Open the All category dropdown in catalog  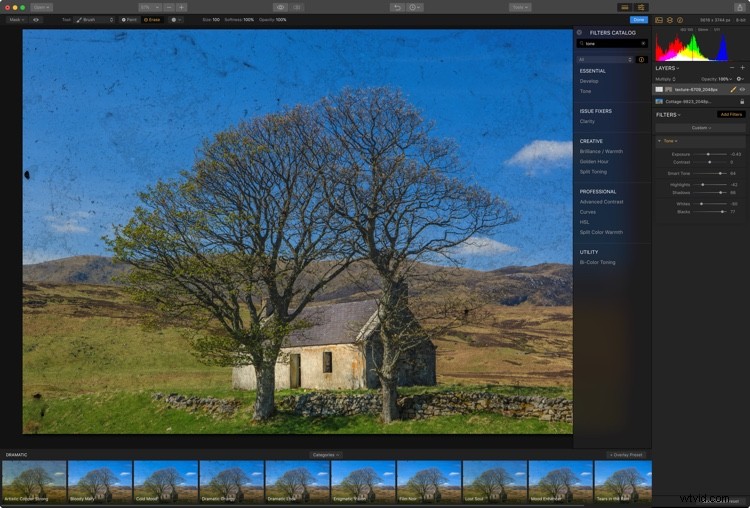tap(605, 60)
